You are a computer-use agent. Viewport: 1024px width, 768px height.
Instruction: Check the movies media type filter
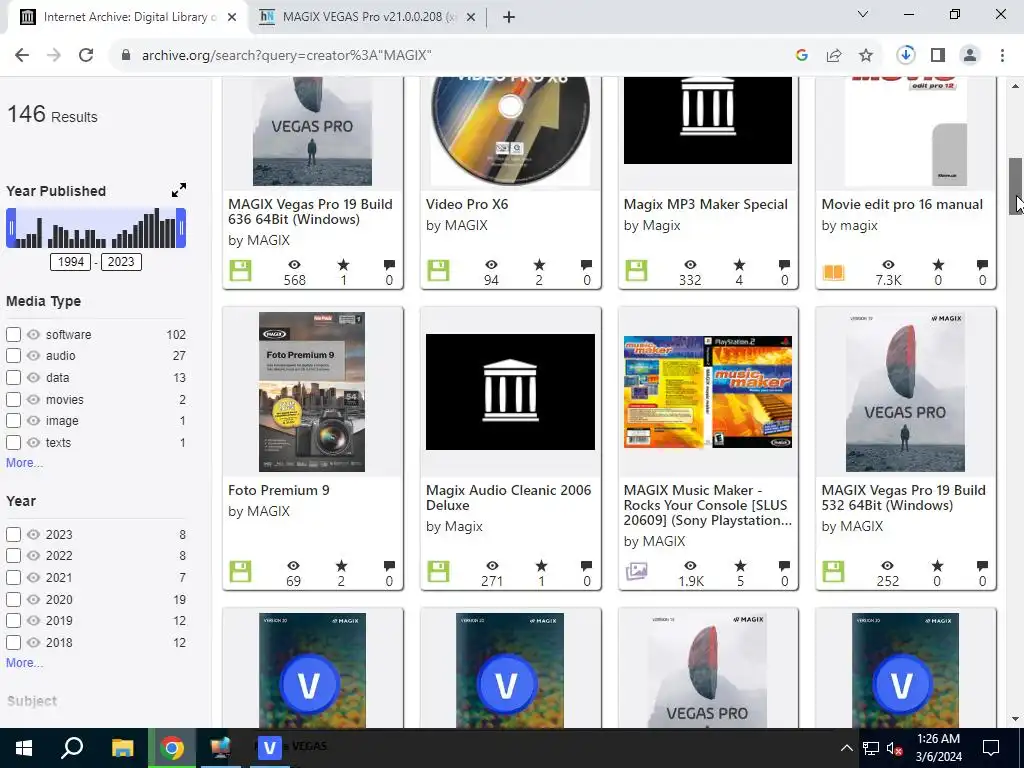[x=13, y=399]
